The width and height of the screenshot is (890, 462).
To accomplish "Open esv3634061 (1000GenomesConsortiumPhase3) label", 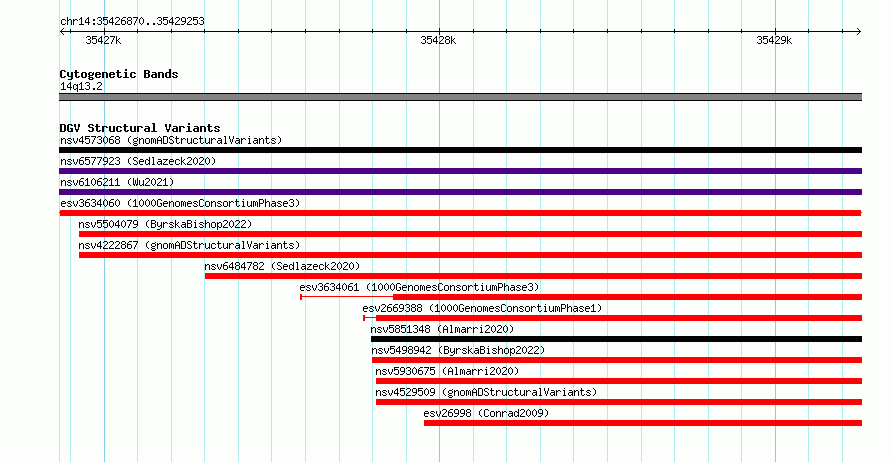I will [x=419, y=287].
